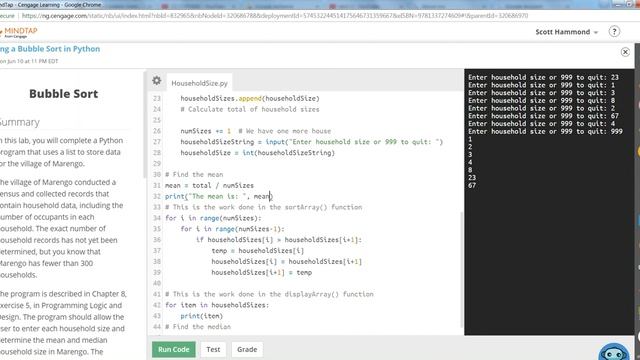Click the code editor vertical scrollbar

click(462, 269)
